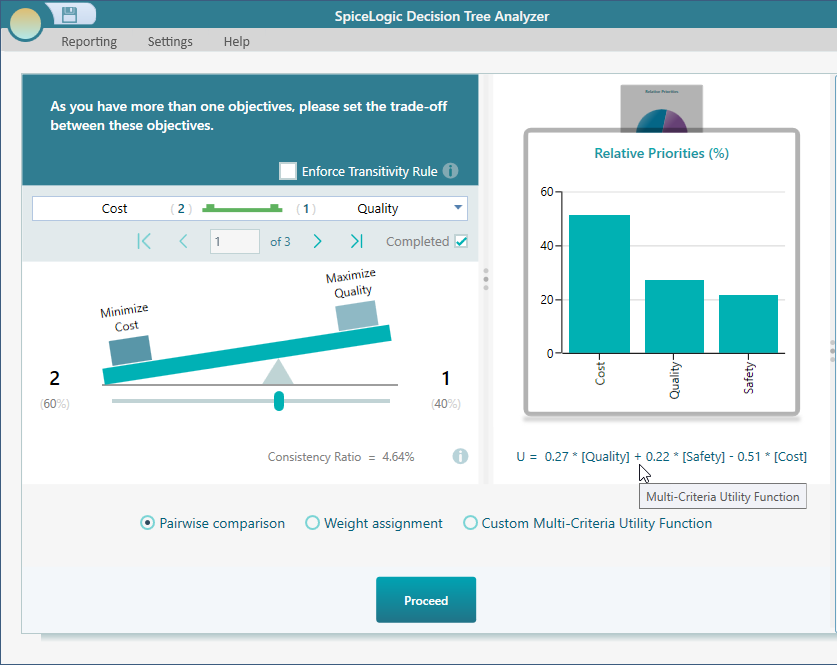Open the Settings menu

click(x=170, y=42)
